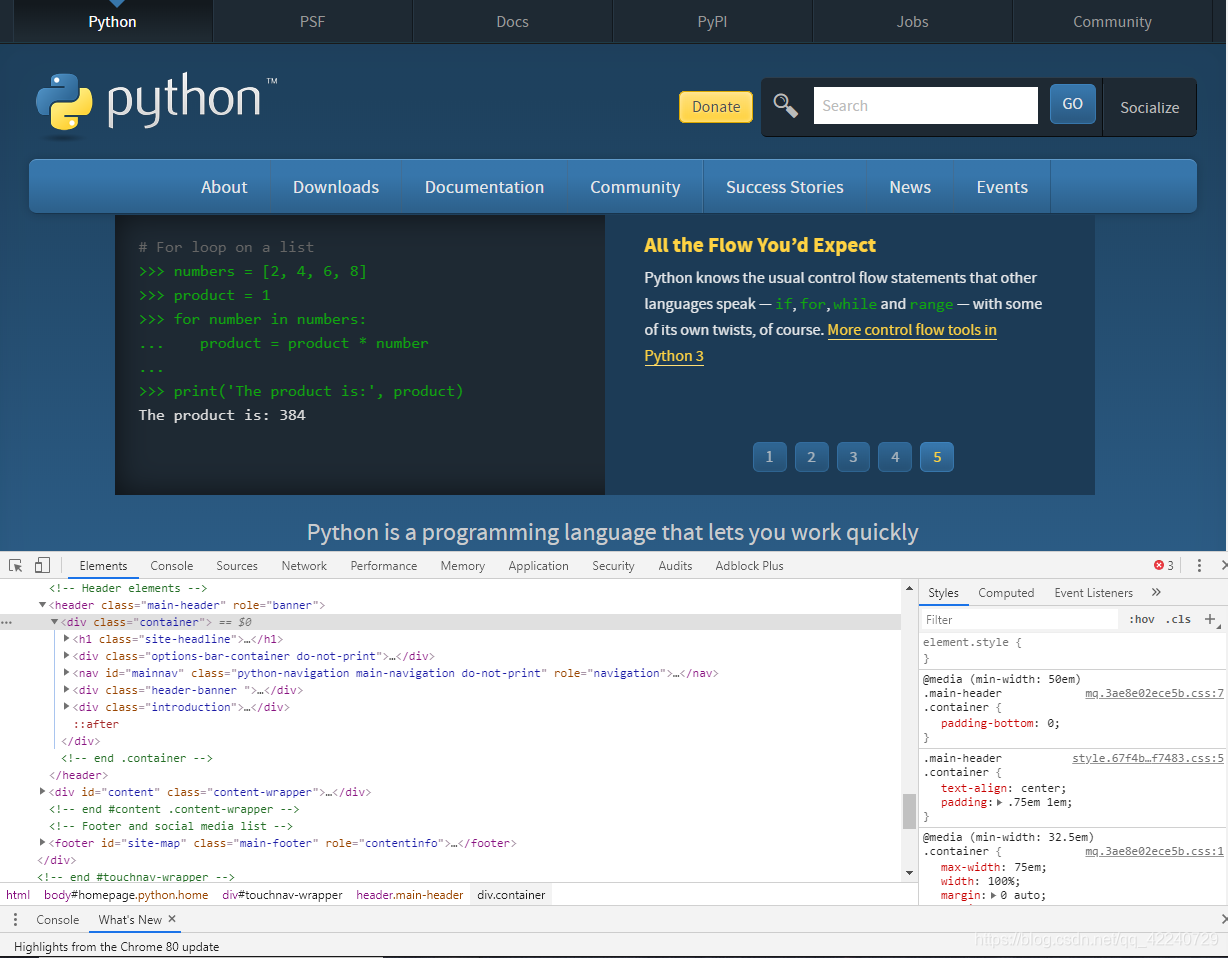Click the GO search button
This screenshot has width=1228, height=958.
pos(1073,104)
